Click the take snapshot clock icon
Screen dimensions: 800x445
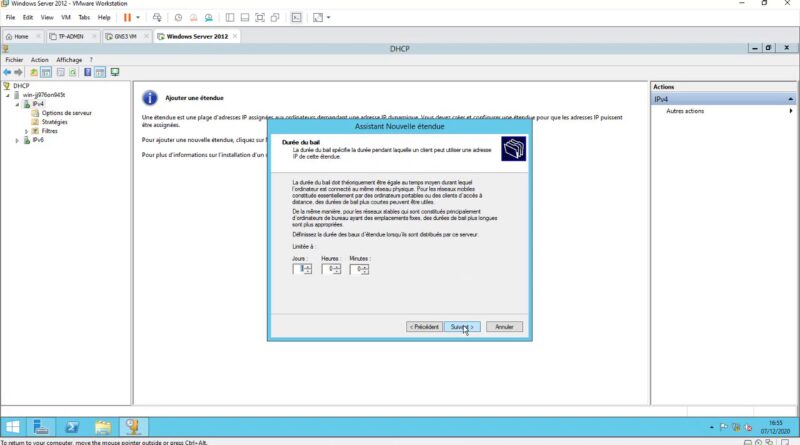[178, 17]
